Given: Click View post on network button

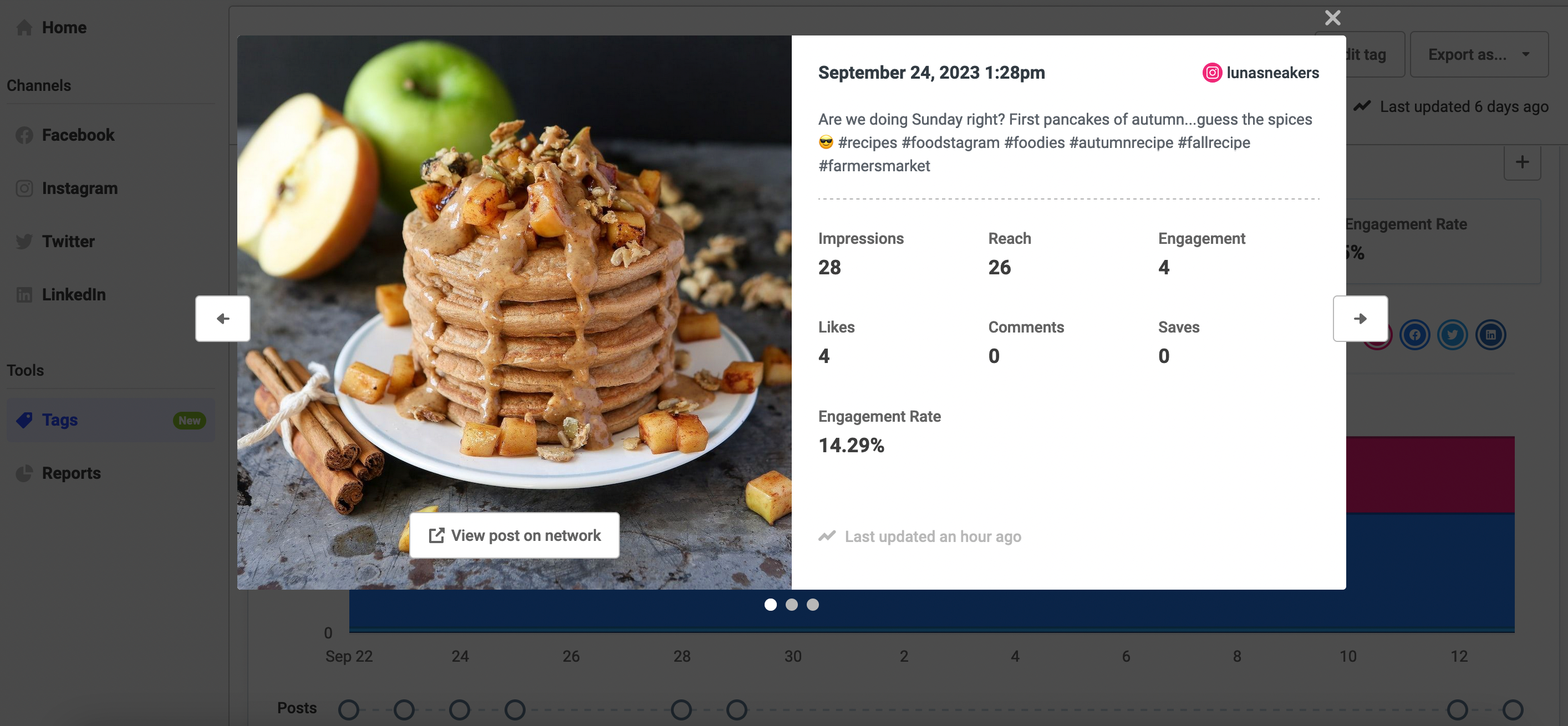Looking at the screenshot, I should coord(514,534).
